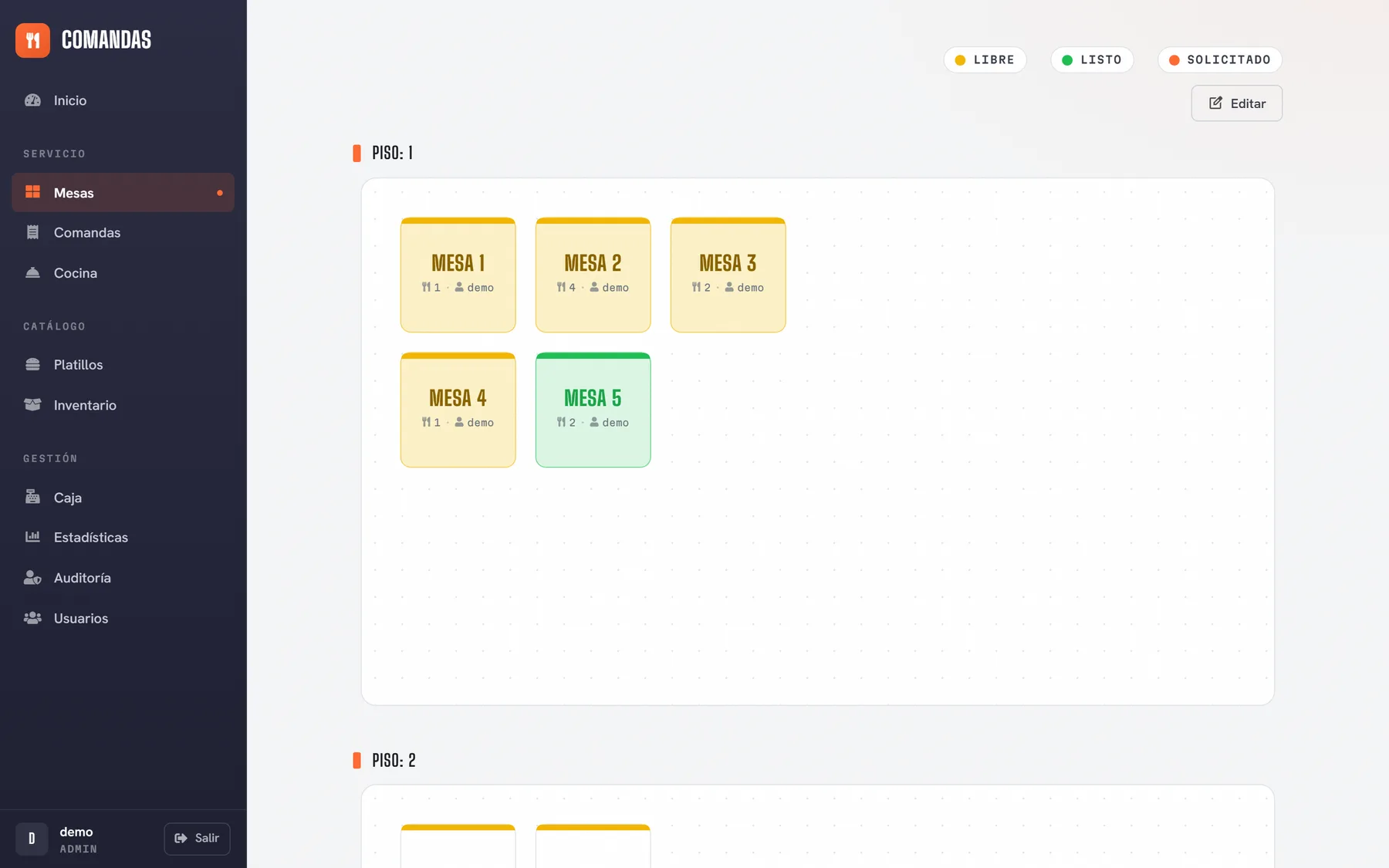The width and height of the screenshot is (1389, 868).
Task: Click the demo user avatar letter D
Action: click(32, 839)
